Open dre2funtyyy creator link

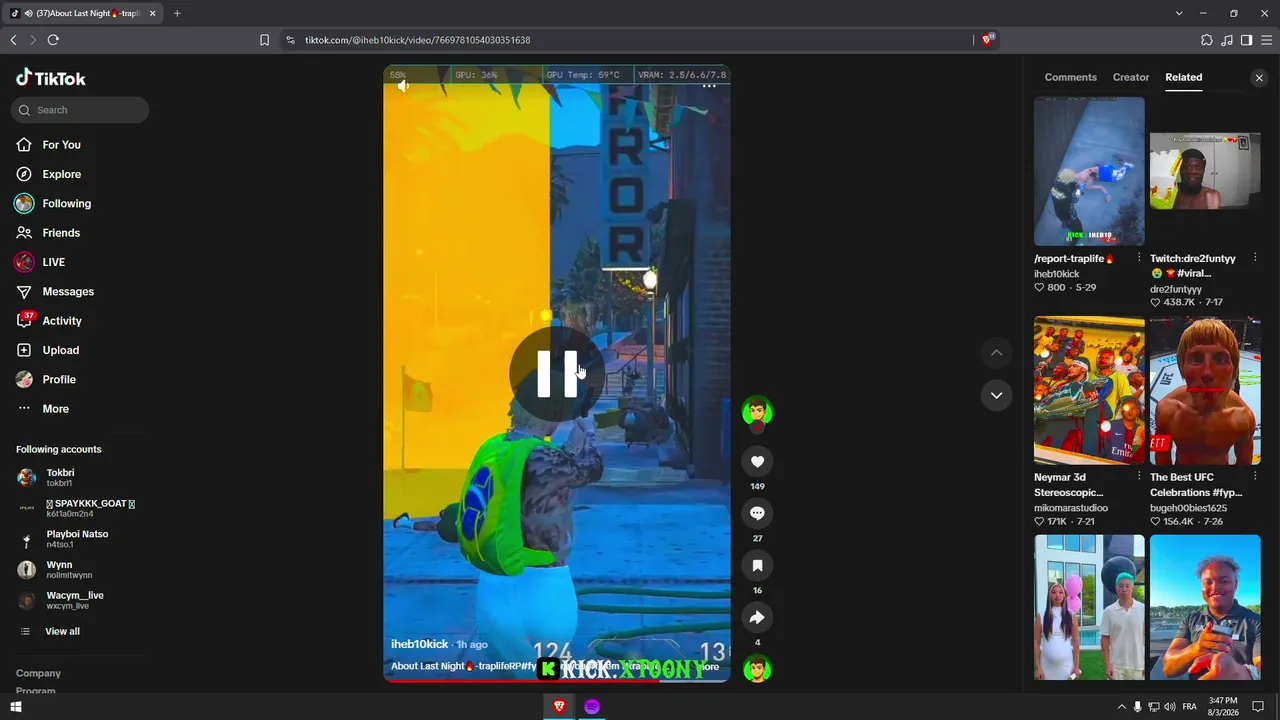tap(1176, 289)
